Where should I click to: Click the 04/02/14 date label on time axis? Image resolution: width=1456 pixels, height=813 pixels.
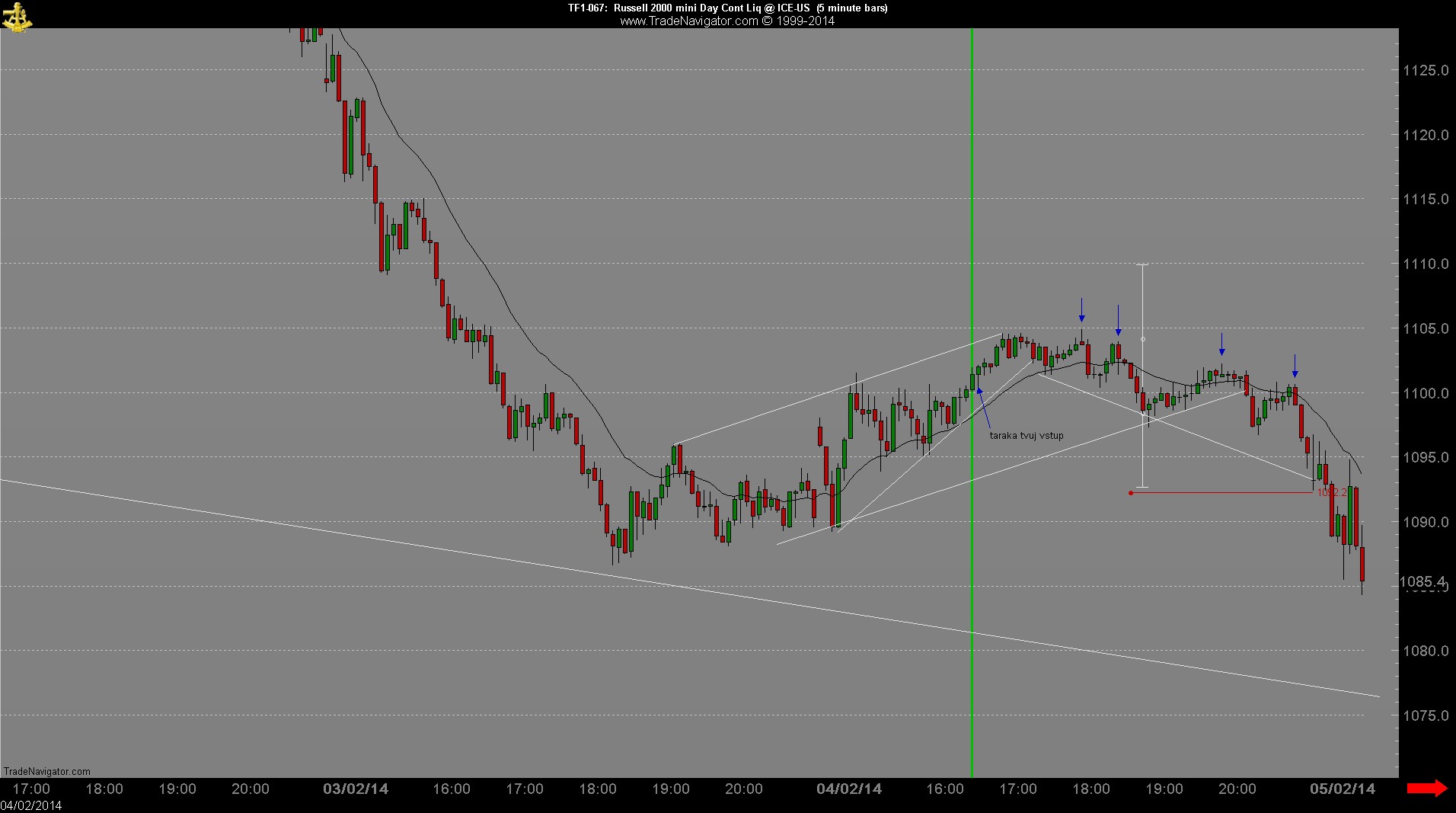pyautogui.click(x=849, y=789)
